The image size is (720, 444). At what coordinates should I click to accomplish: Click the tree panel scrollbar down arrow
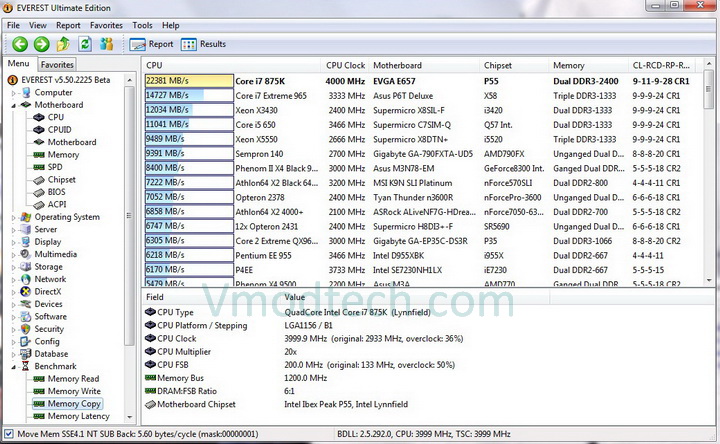click(129, 417)
